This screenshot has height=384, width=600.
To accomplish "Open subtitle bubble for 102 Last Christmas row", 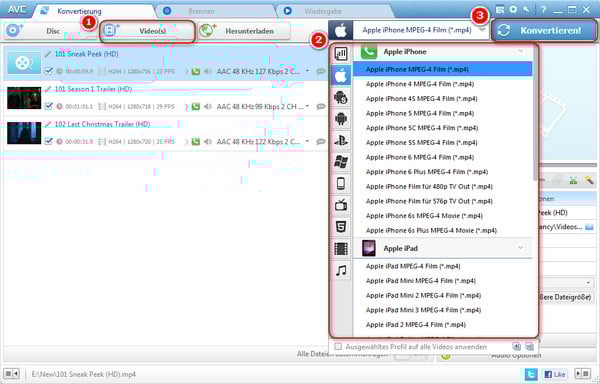I will pyautogui.click(x=321, y=142).
